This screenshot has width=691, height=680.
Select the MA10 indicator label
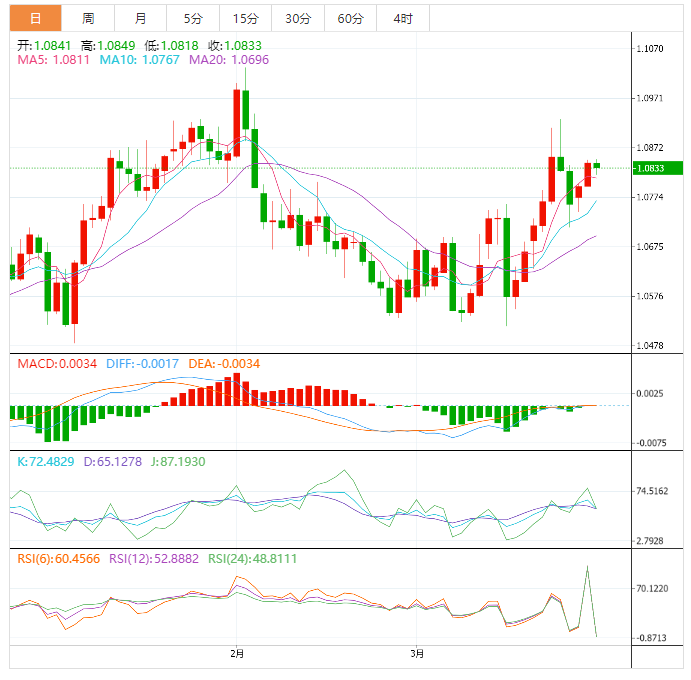tap(139, 60)
